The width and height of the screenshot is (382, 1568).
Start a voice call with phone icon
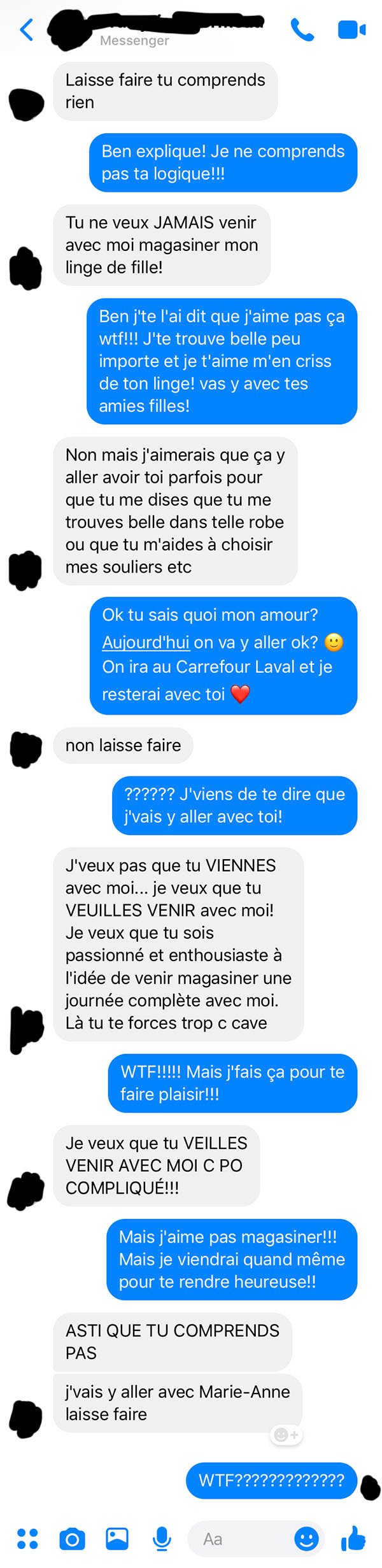pyautogui.click(x=302, y=29)
